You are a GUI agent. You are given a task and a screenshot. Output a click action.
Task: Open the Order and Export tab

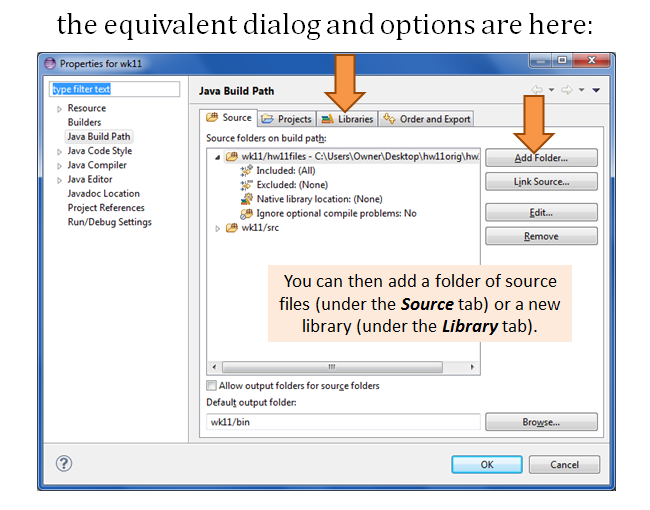click(427, 119)
